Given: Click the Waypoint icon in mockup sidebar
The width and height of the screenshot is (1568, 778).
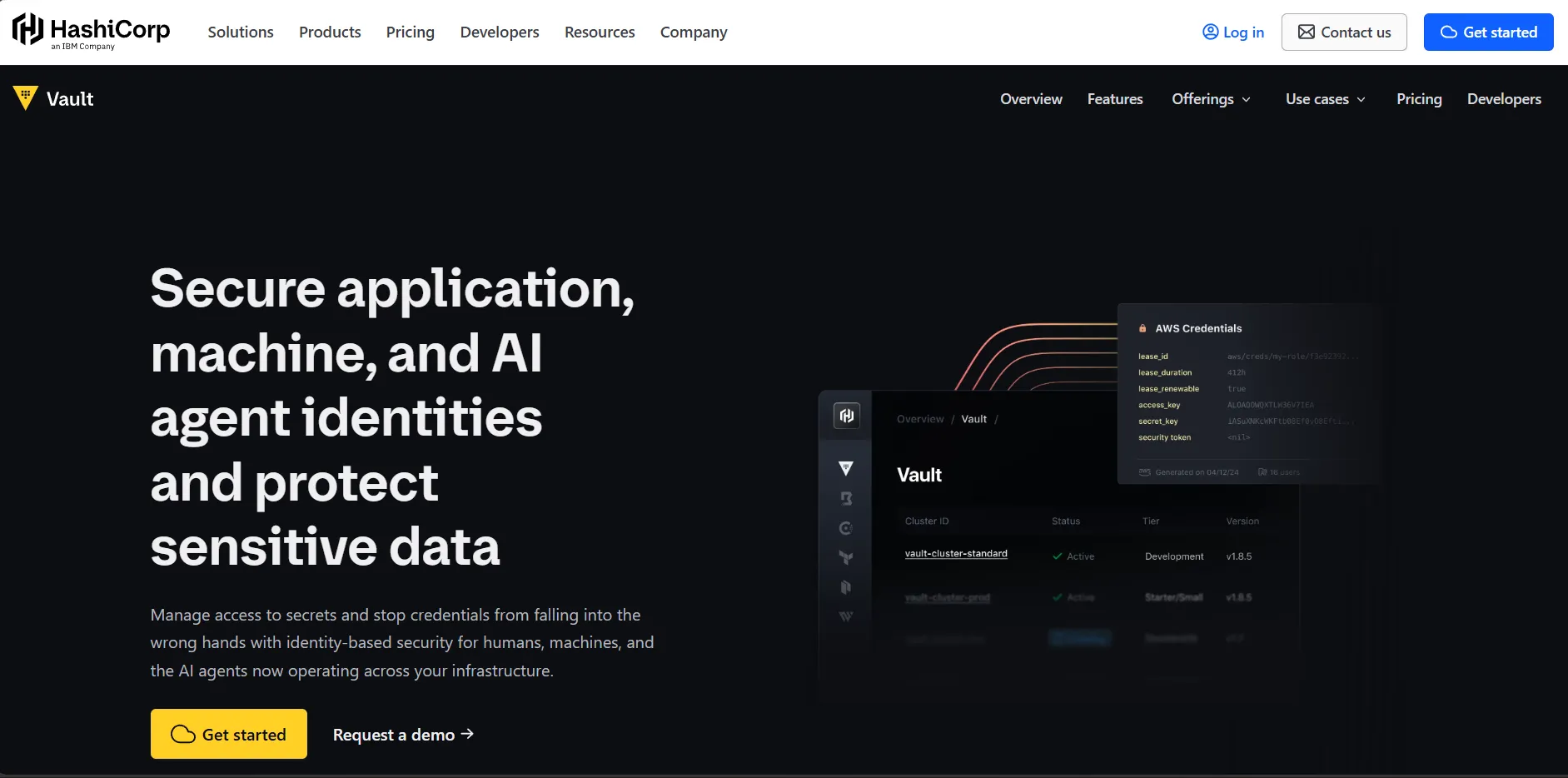Looking at the screenshot, I should coord(846,616).
